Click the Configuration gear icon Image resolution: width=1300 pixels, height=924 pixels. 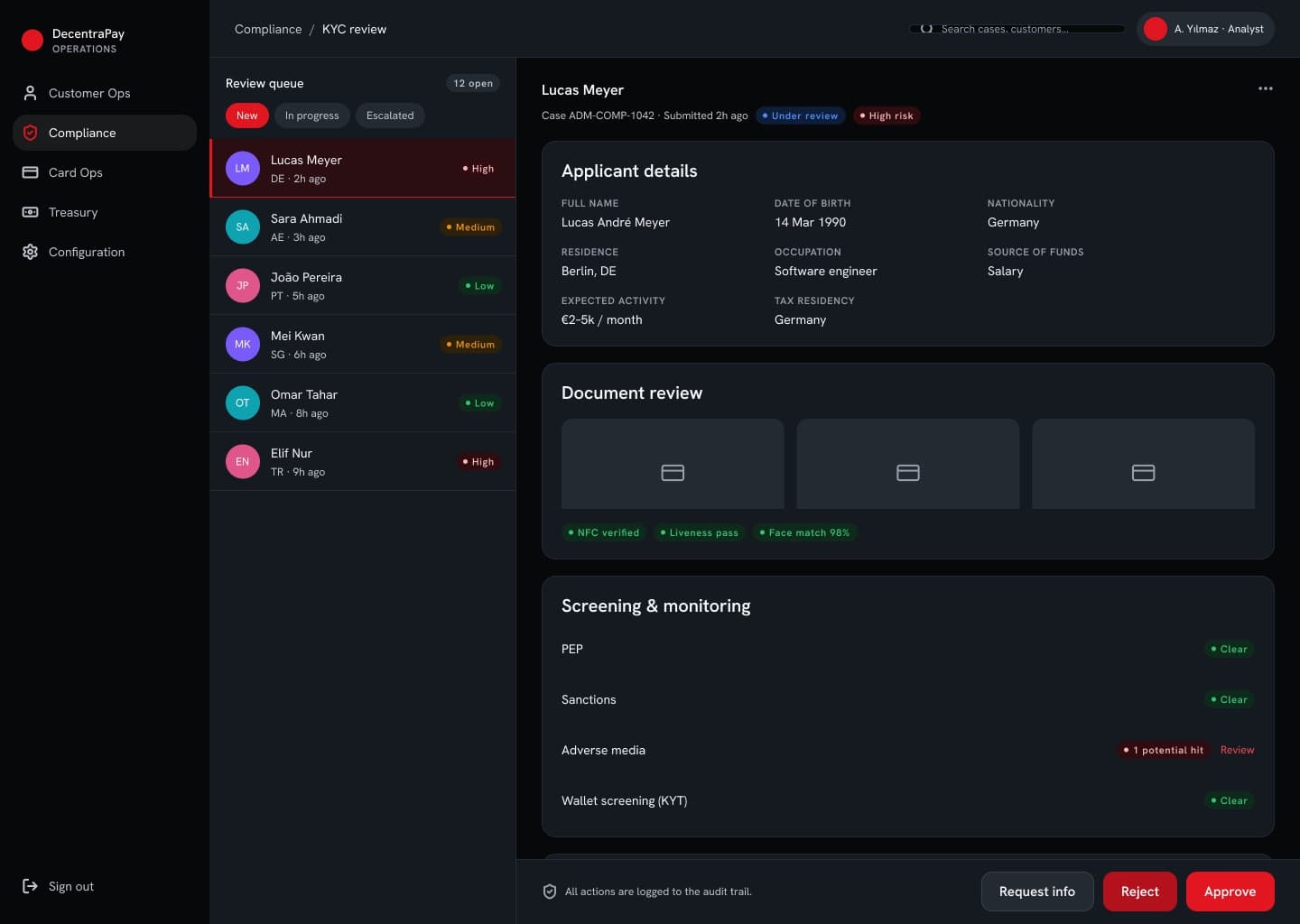point(30,252)
